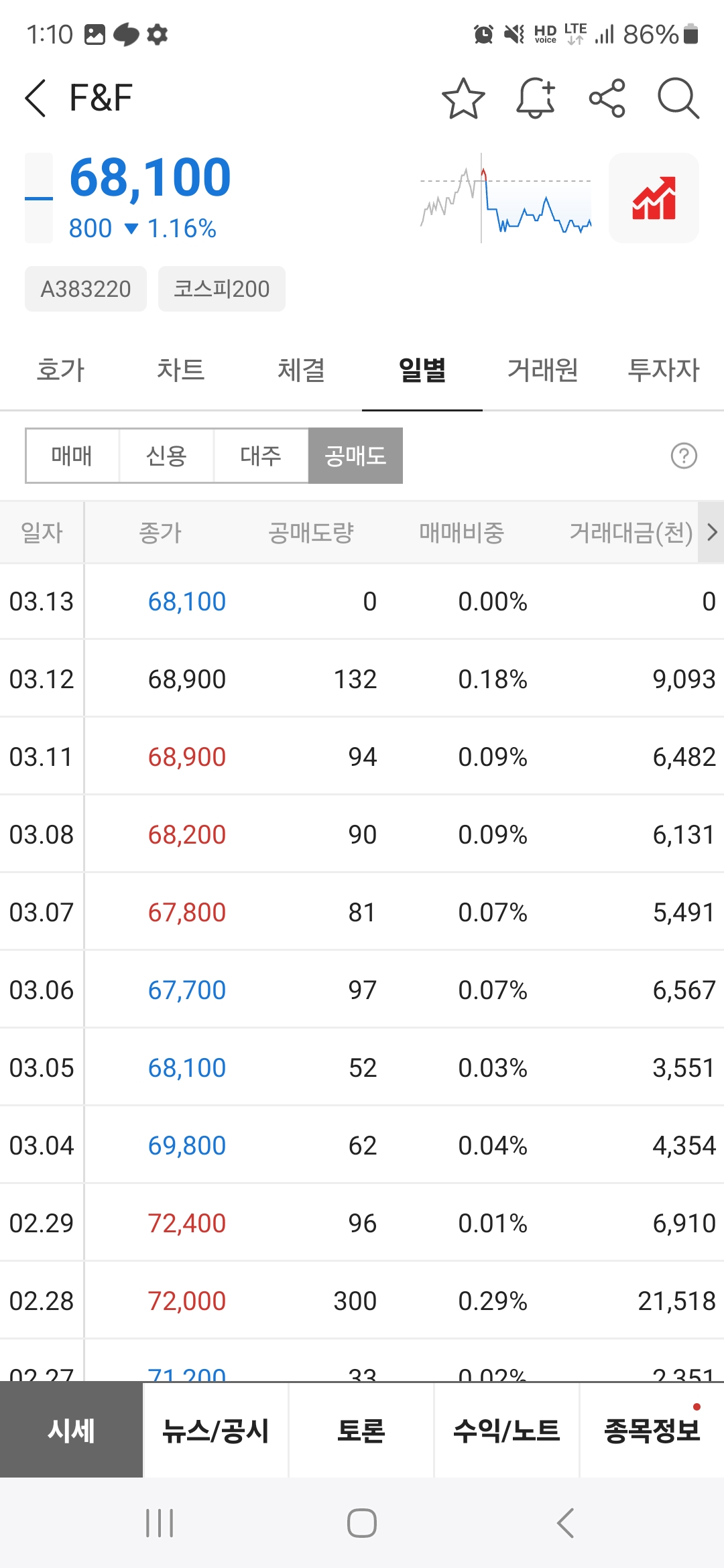Tap short volume 132 on 03.12

coord(355,679)
